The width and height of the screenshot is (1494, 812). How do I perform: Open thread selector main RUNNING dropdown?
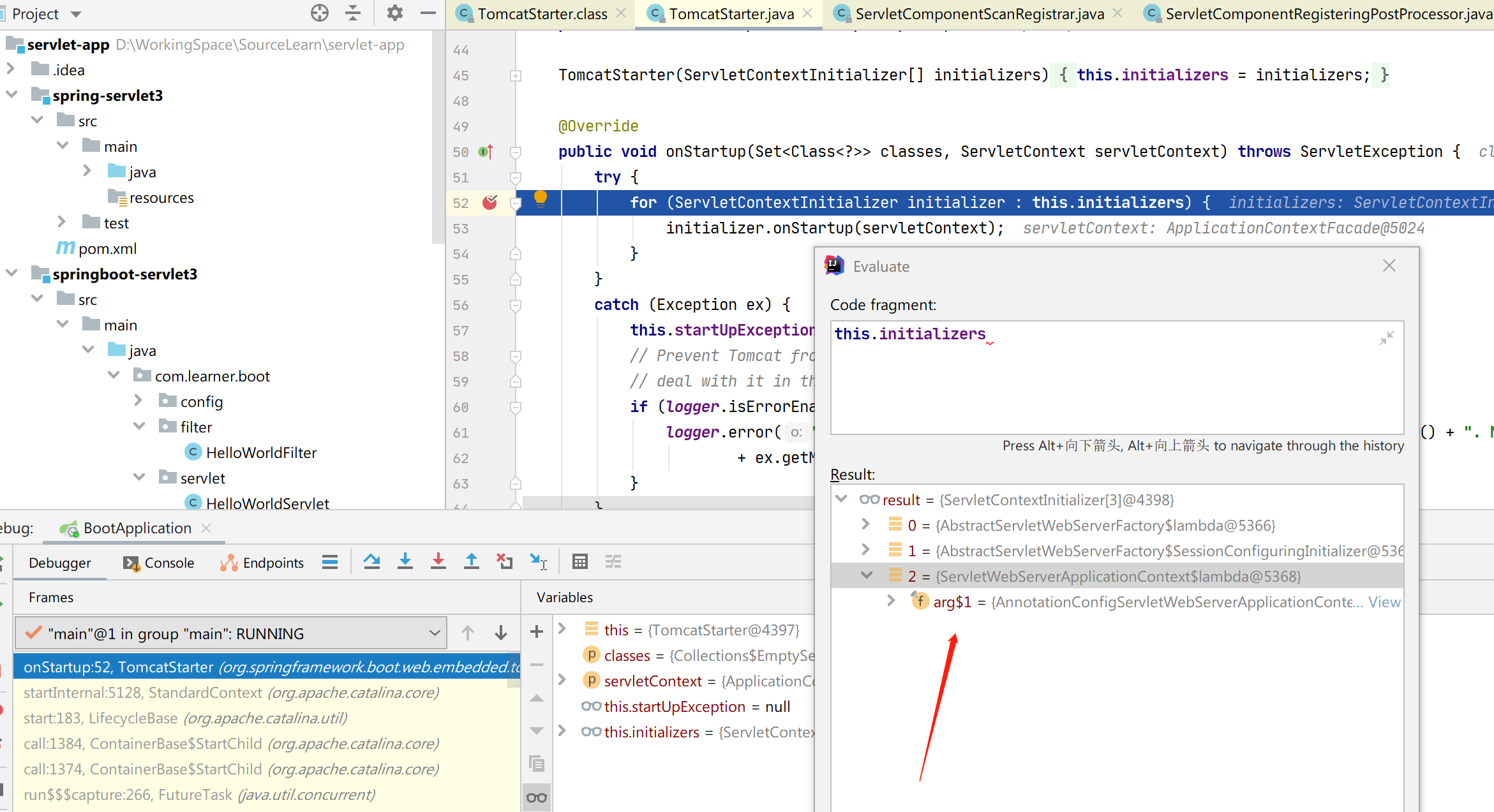point(230,633)
